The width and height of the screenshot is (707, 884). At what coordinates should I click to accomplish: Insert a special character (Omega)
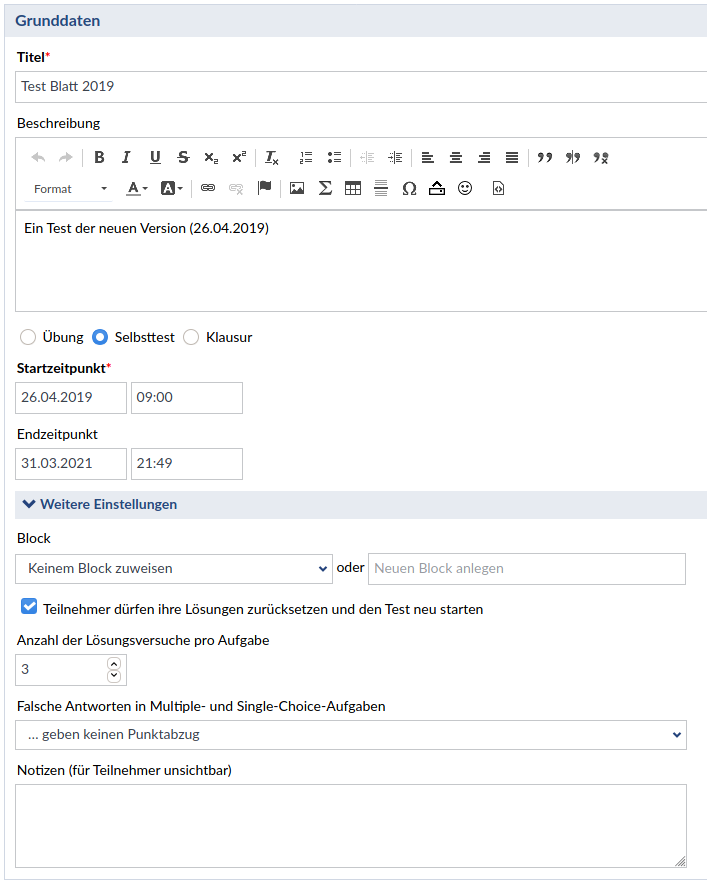[x=409, y=188]
